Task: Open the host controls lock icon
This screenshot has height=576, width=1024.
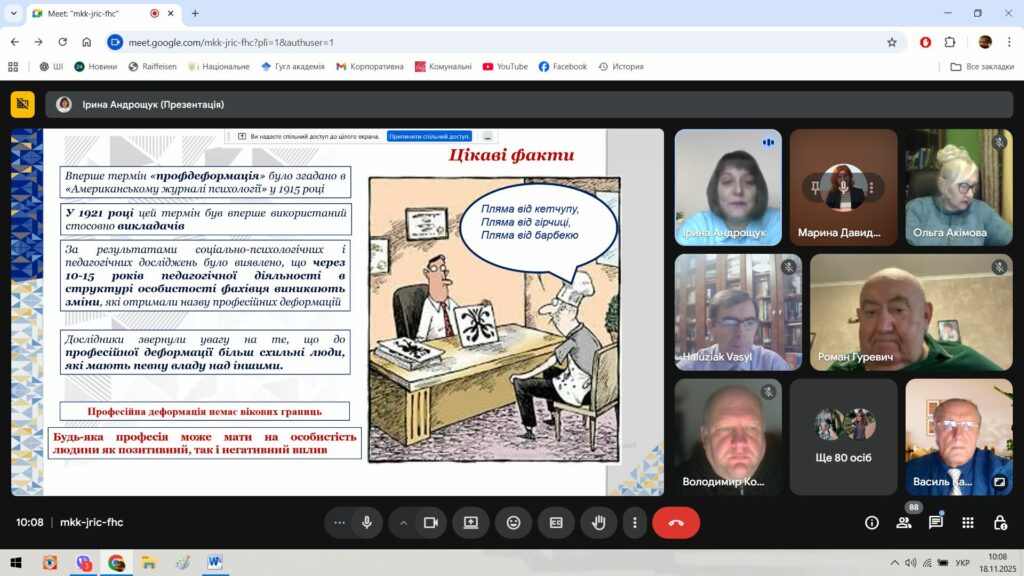Action: pos(1000,522)
